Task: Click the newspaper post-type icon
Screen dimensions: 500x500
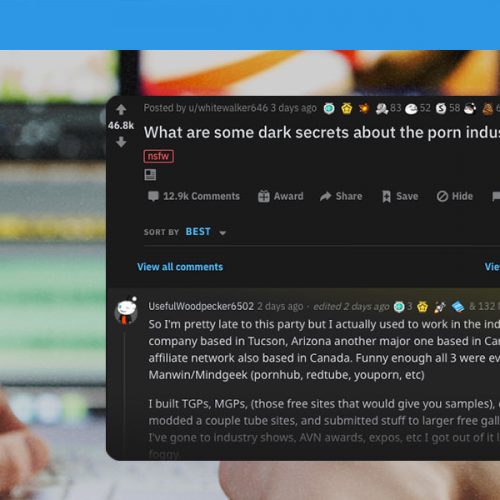Action: [x=150, y=175]
